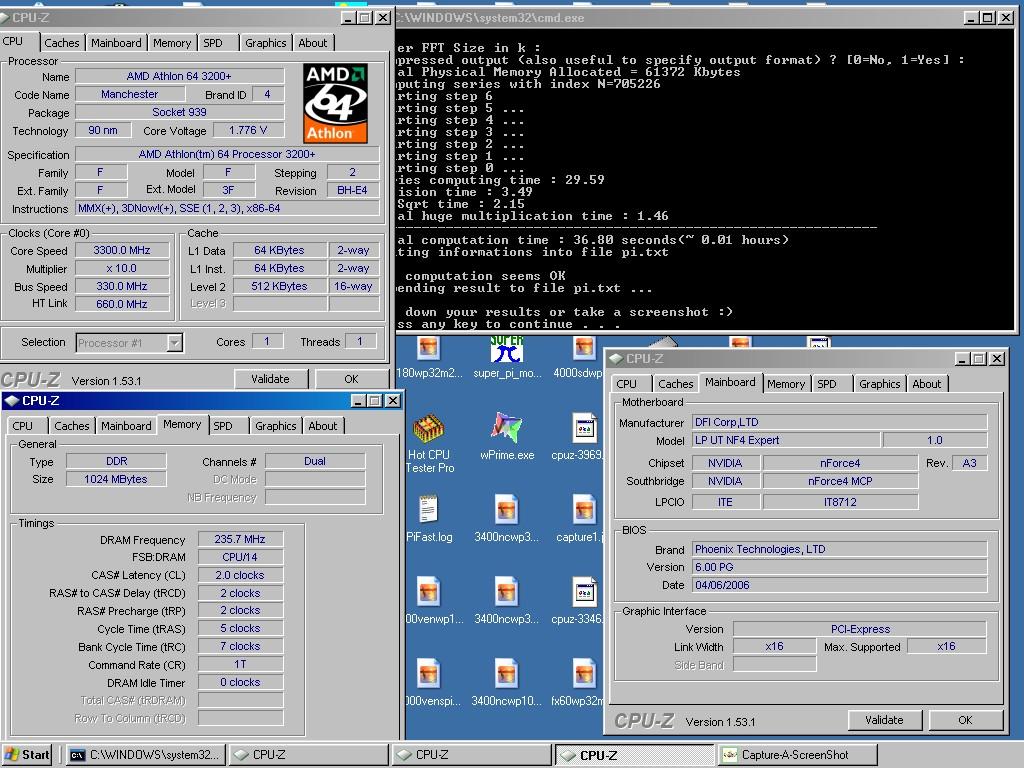Image resolution: width=1024 pixels, height=768 pixels.
Task: Open the About tab in the top-left CPU-Z window
Action: click(x=313, y=43)
